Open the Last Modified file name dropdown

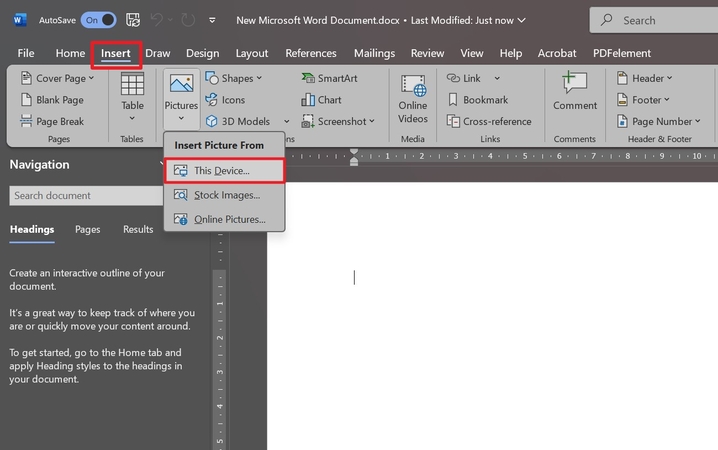pos(522,21)
